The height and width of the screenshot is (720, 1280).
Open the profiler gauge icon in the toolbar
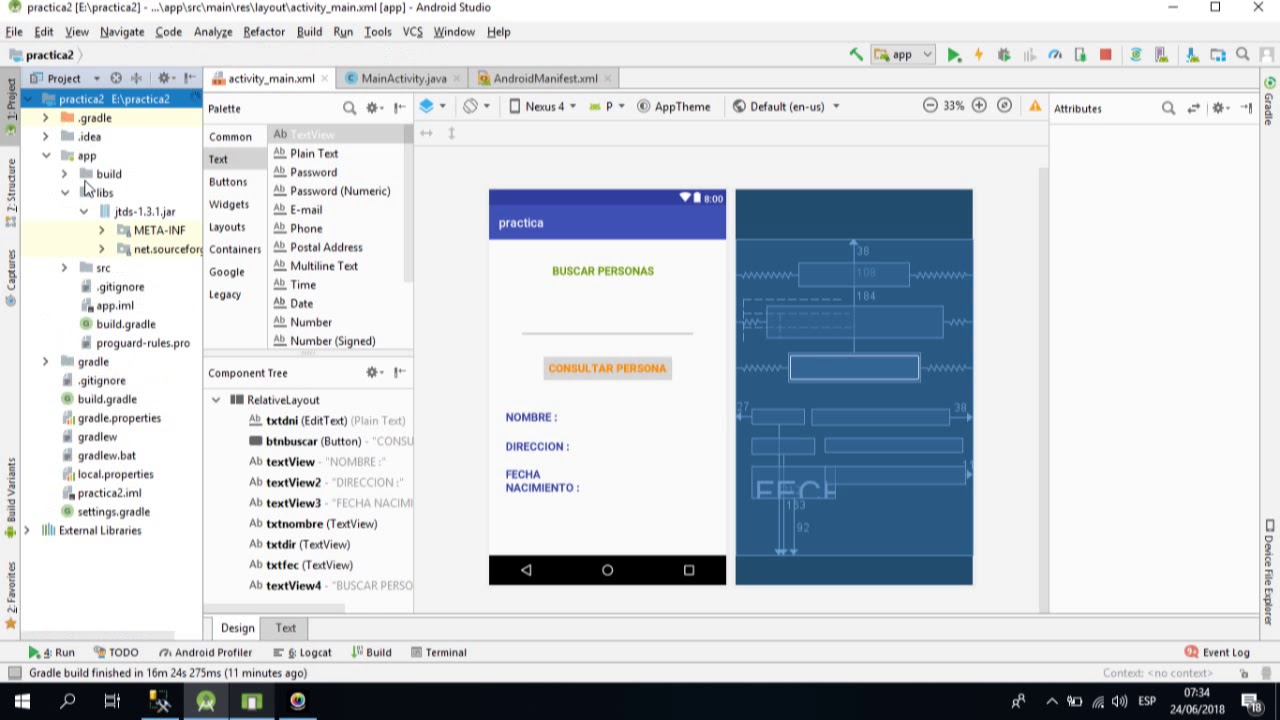tap(1055, 55)
